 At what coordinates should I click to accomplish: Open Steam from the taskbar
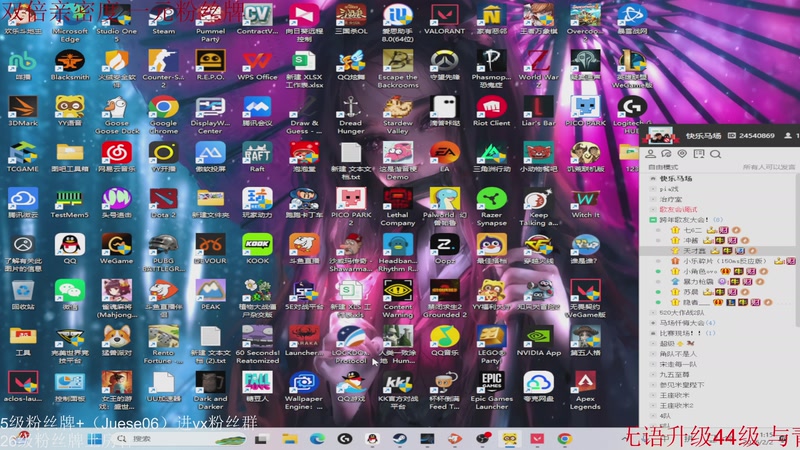click(399, 439)
